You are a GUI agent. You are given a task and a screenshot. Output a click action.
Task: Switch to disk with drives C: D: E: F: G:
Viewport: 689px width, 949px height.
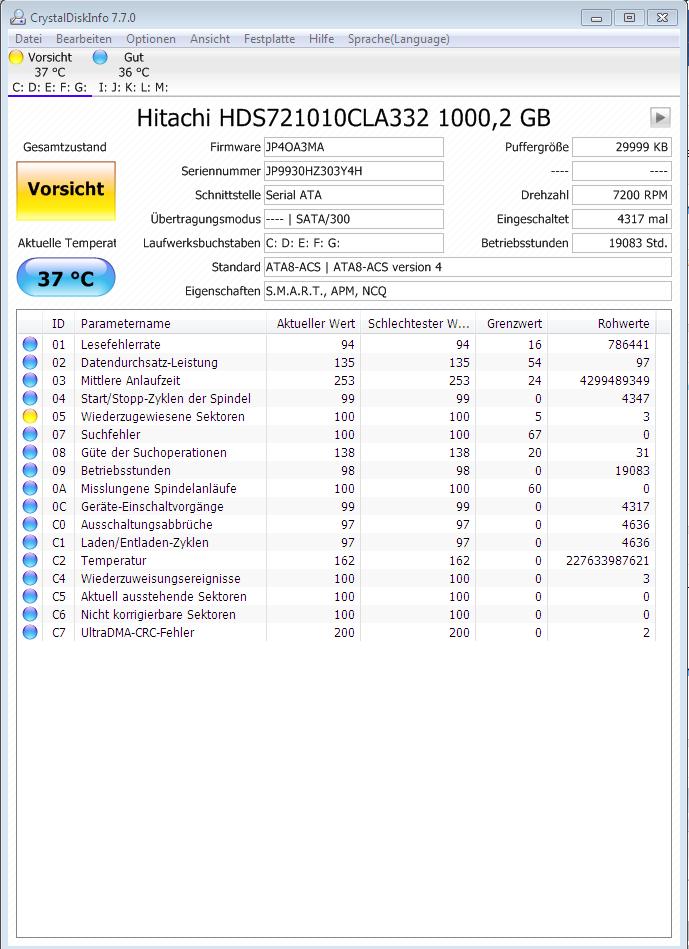(x=50, y=88)
